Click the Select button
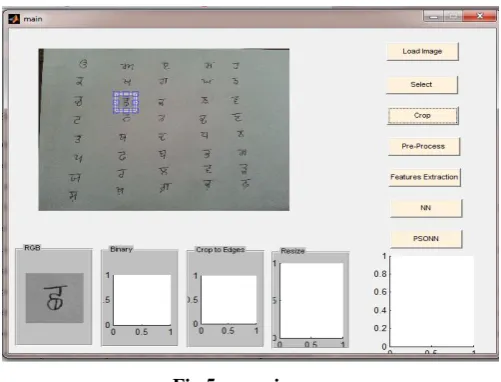 [422, 85]
